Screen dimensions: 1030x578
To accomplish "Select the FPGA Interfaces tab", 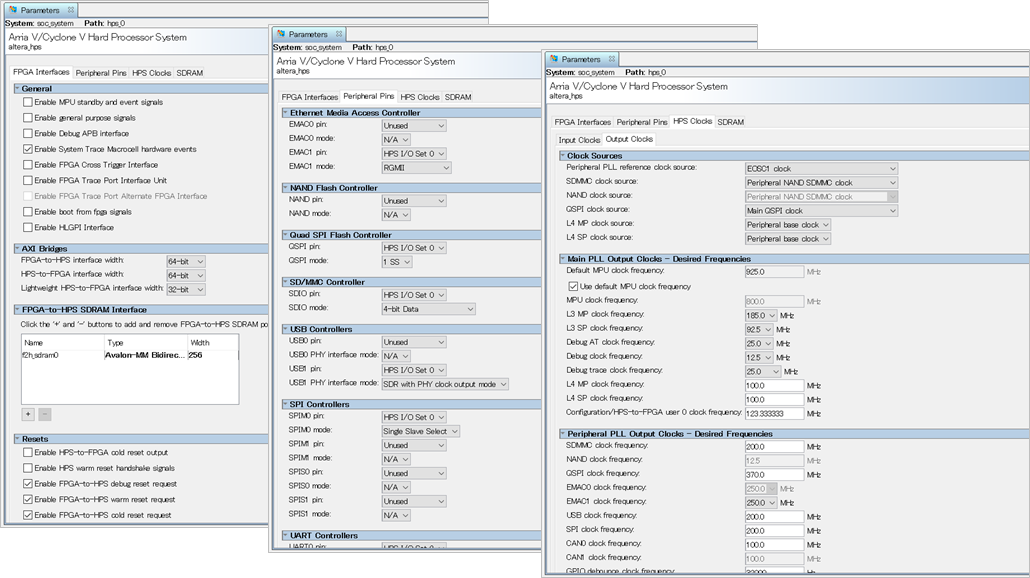I will point(40,71).
